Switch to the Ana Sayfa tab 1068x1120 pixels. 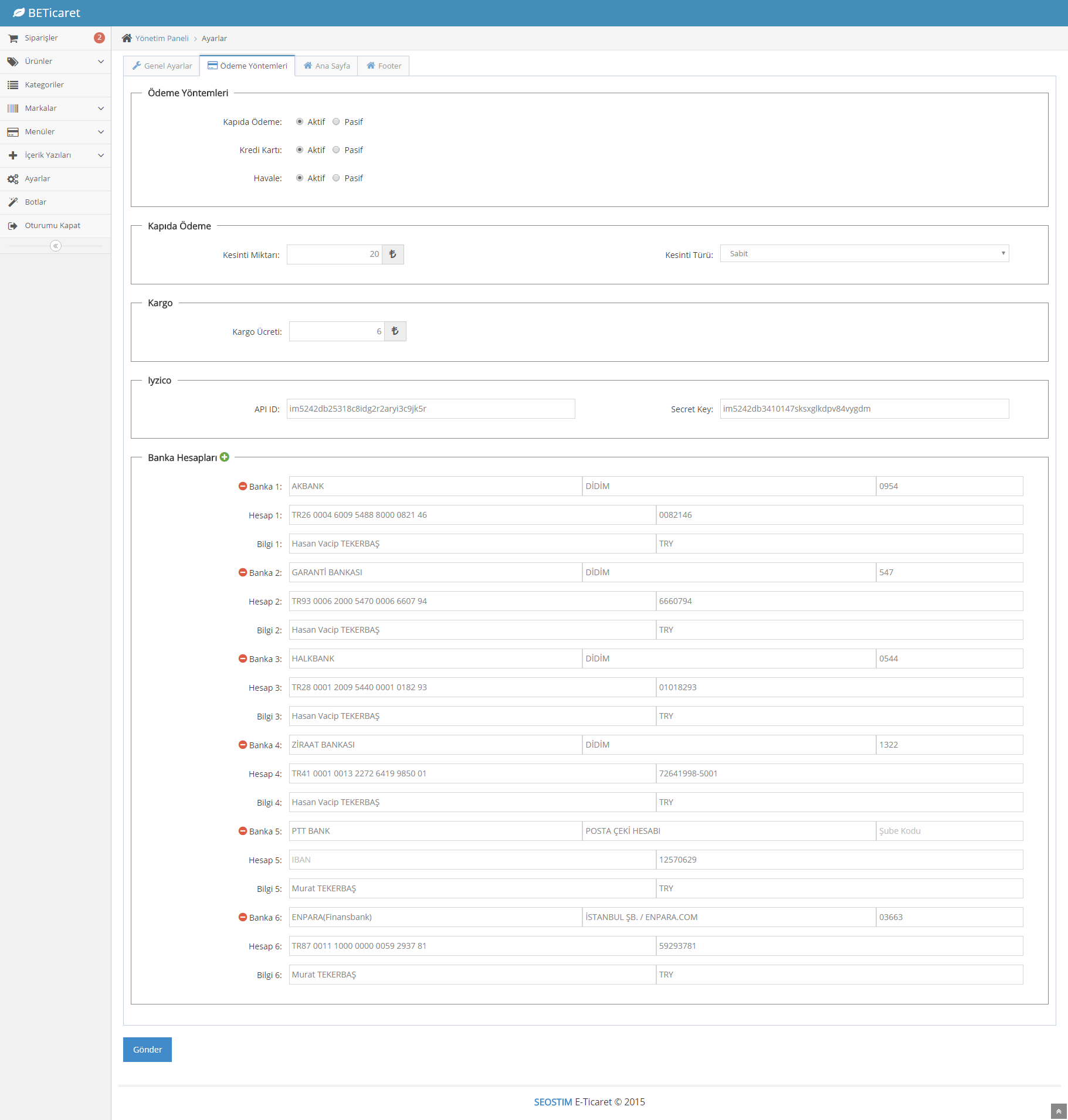coord(327,66)
